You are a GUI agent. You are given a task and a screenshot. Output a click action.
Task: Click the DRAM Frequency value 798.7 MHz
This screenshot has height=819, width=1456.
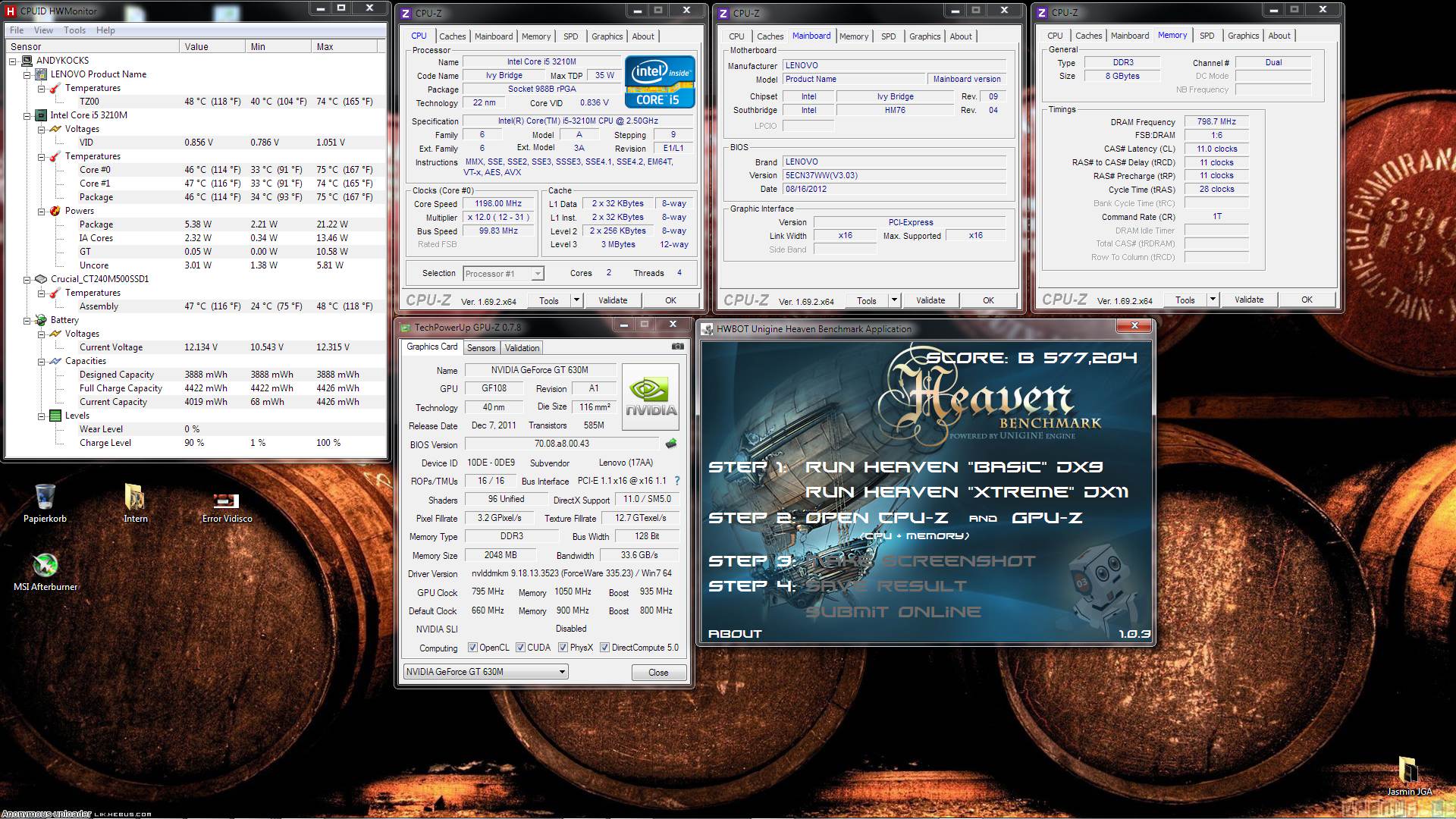(x=1216, y=121)
